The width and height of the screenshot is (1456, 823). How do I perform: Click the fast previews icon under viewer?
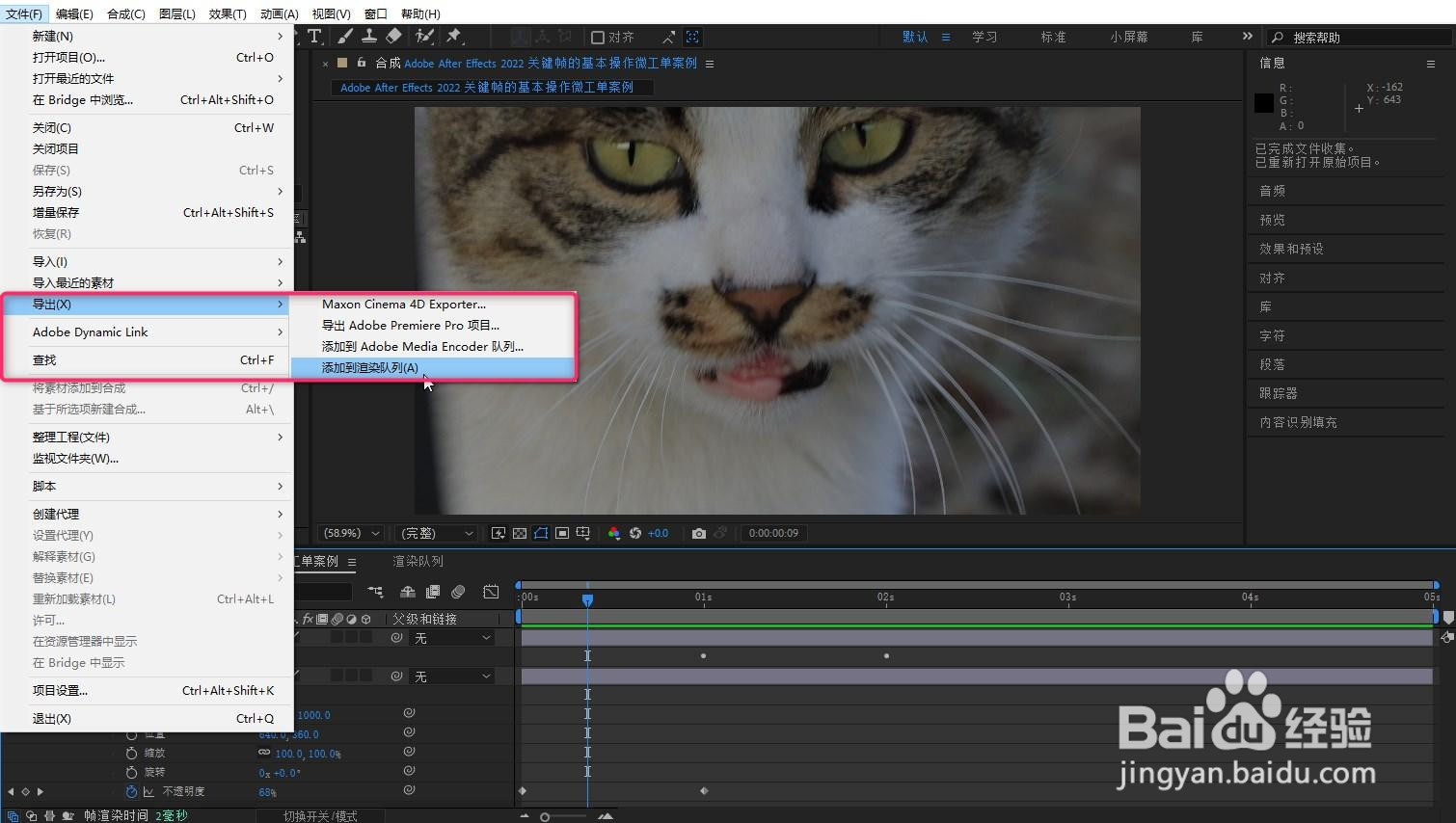coord(499,533)
